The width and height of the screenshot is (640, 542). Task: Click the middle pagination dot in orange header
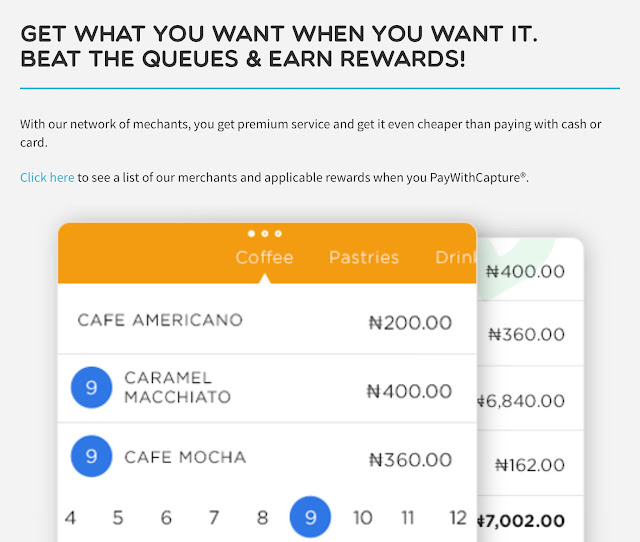265,233
